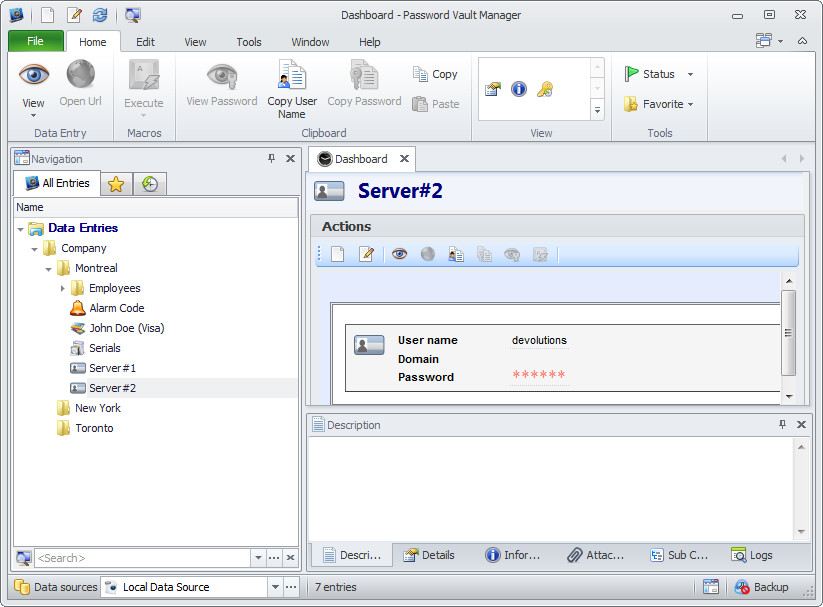Open the recent entries clock tab
Viewport: 823px width, 607px height.
[150, 184]
